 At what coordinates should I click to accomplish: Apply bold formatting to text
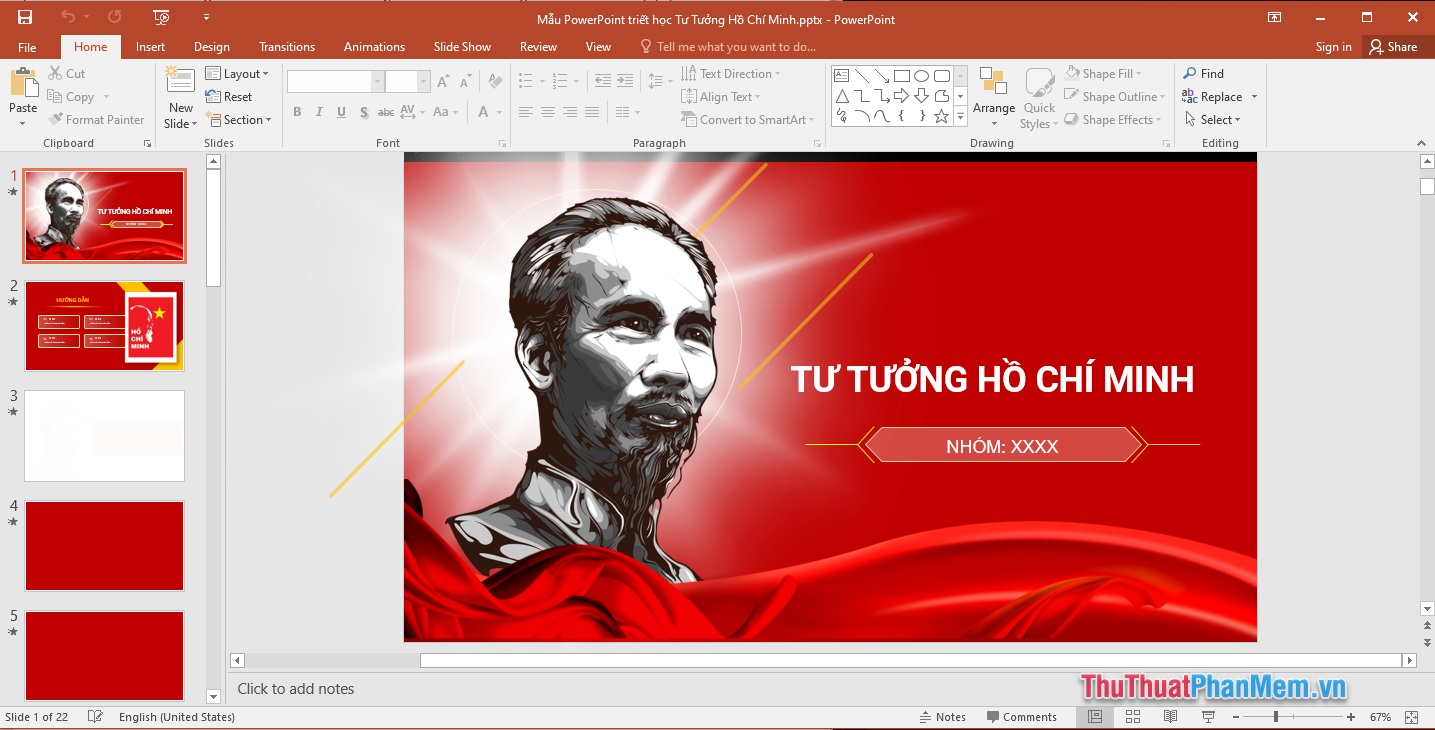tap(297, 112)
